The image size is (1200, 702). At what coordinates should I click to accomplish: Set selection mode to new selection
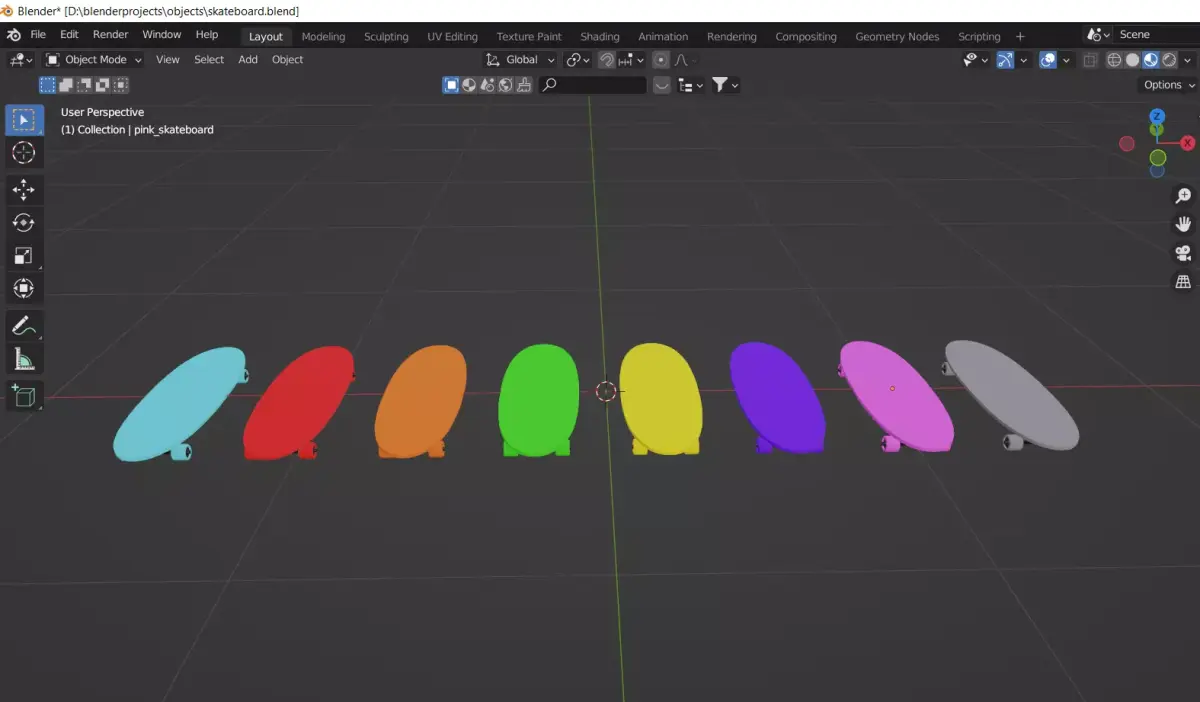point(47,86)
